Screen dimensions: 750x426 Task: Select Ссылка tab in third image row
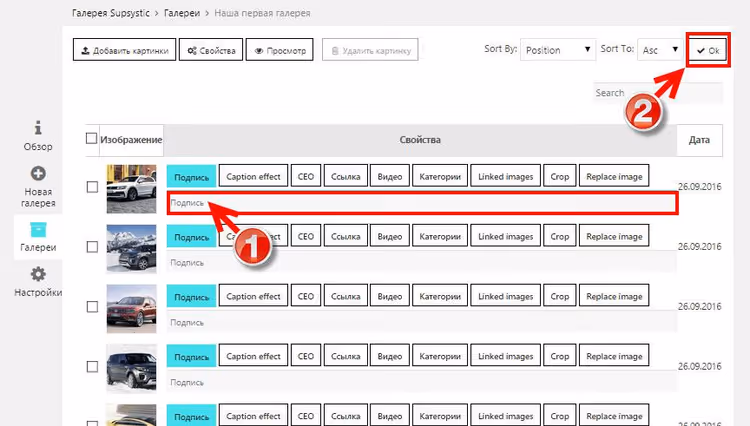[x=346, y=296]
